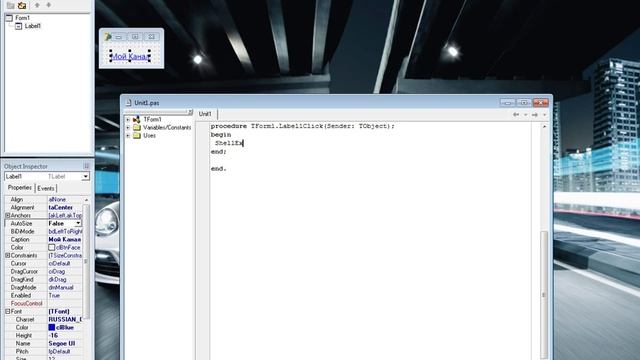Click the open folder icon in Object TreeView toolbar

coord(22,5)
